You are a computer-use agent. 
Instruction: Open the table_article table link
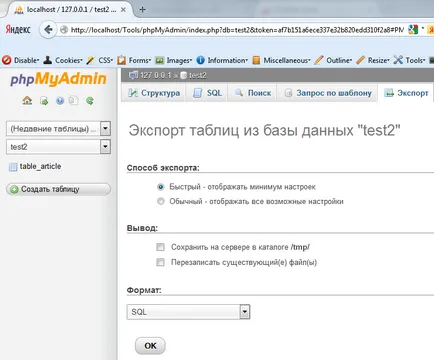(40, 166)
